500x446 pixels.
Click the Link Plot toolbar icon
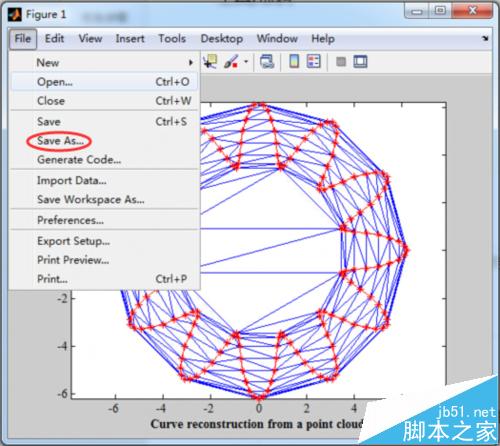(x=267, y=62)
